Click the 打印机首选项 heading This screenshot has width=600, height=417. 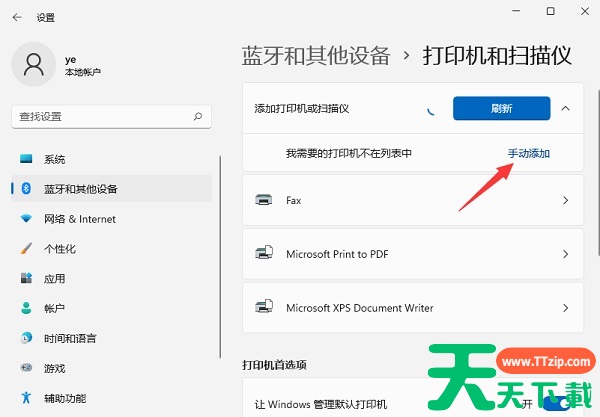(x=274, y=365)
